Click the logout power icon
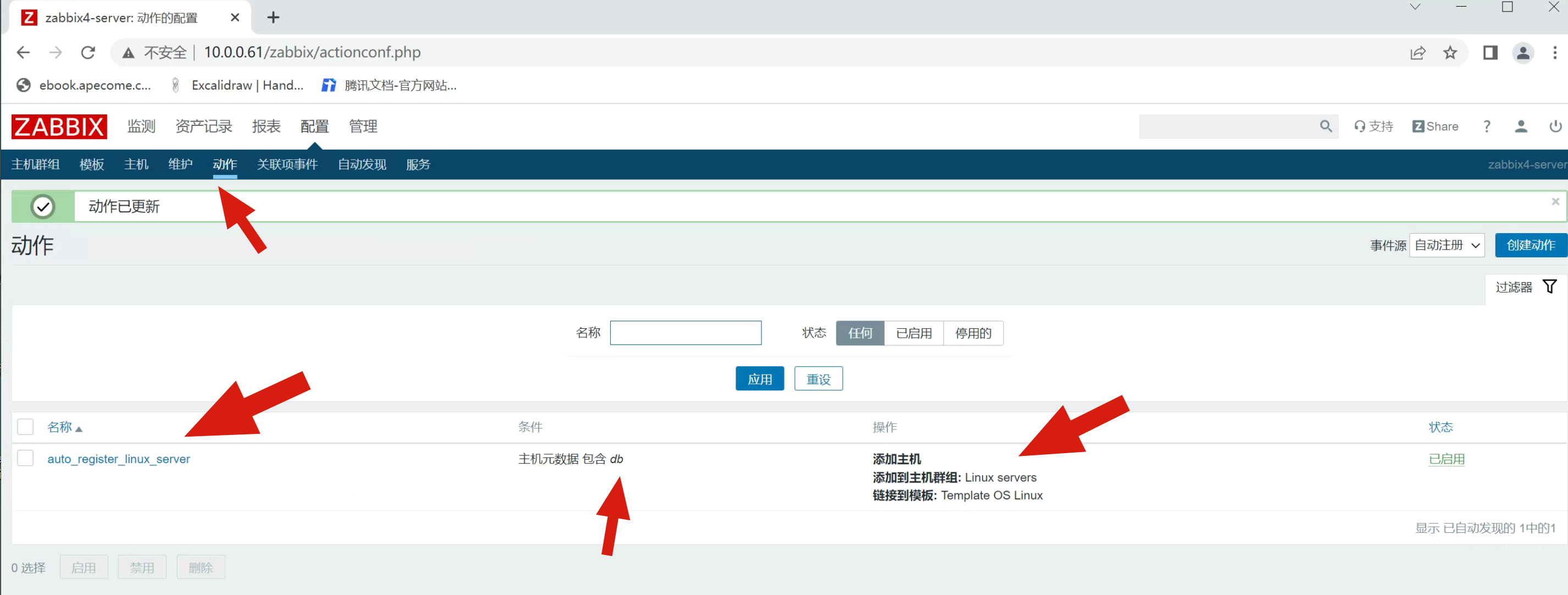1568x595 pixels. click(x=1555, y=126)
